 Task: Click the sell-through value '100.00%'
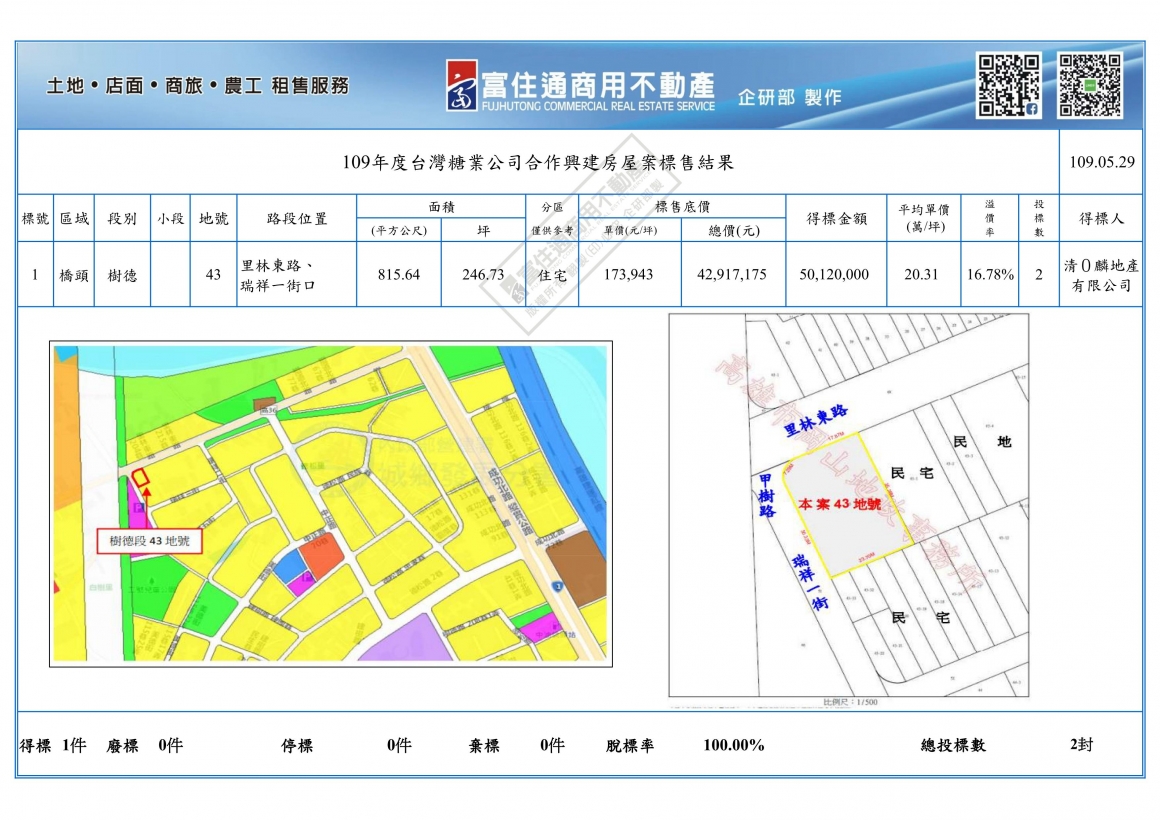(x=734, y=745)
